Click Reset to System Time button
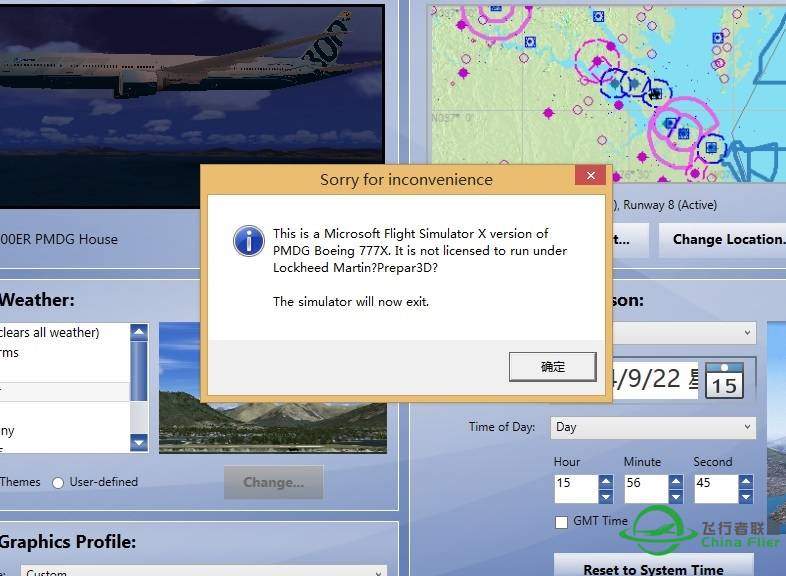This screenshot has height=576, width=786. 653,565
